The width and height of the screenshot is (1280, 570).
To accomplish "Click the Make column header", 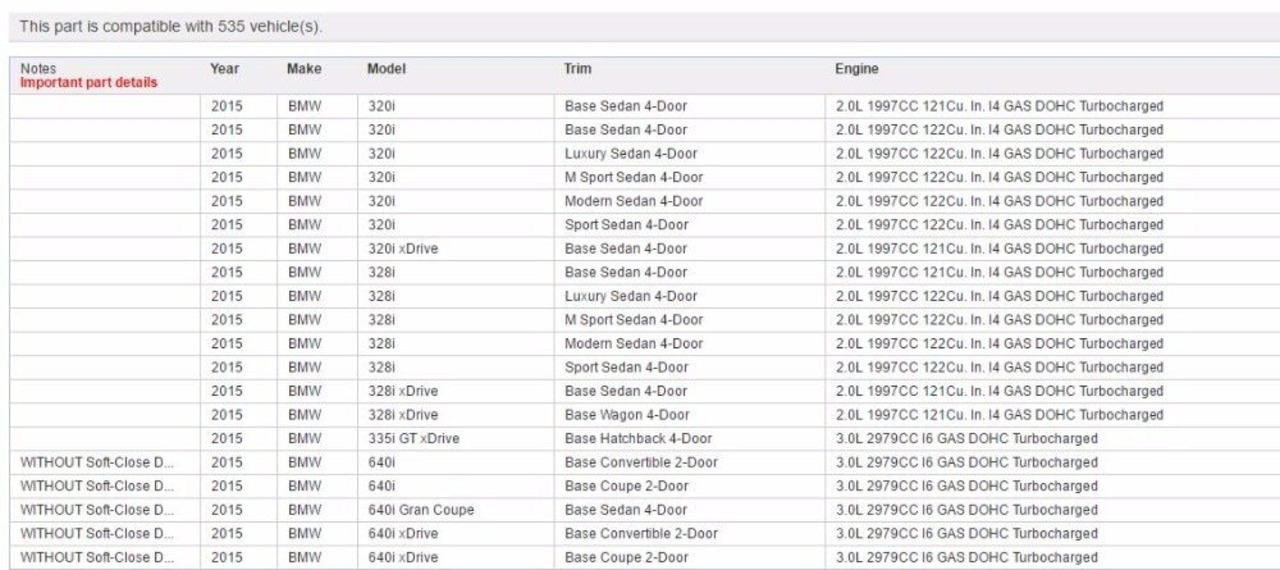I will 303,69.
